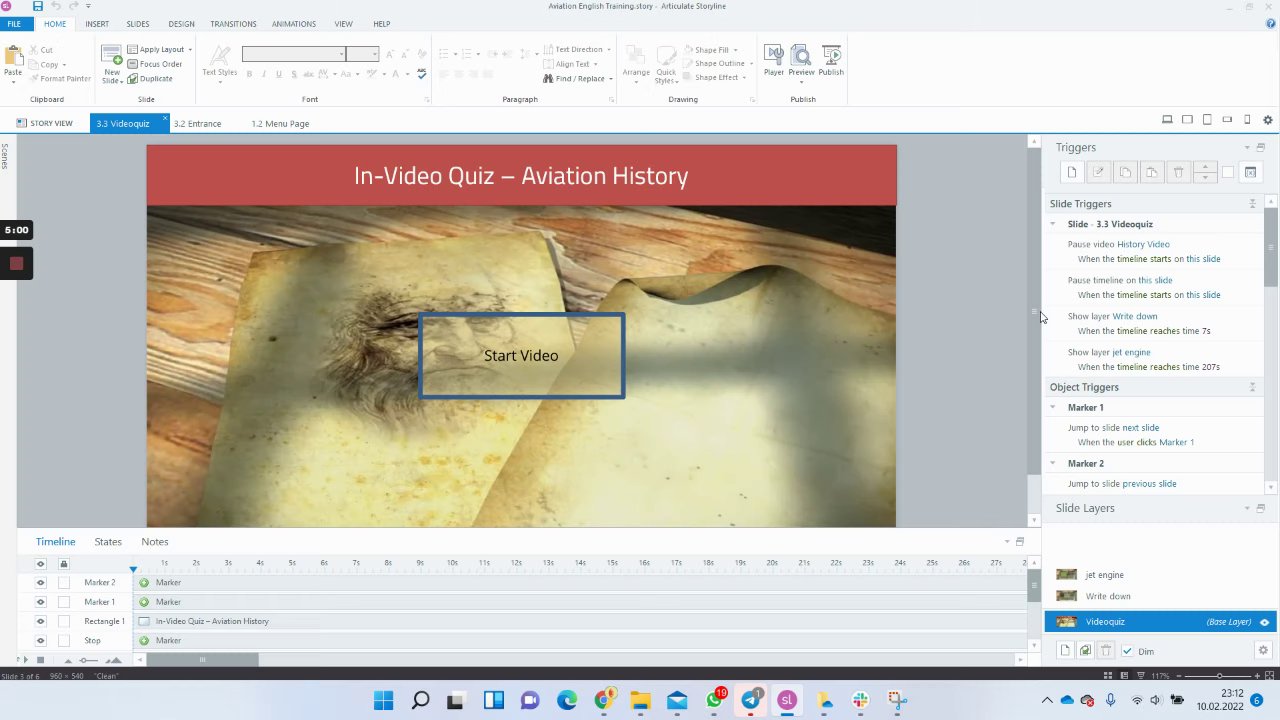Add a new slide layer
Viewport: 1280px width, 720px height.
[x=1065, y=651]
